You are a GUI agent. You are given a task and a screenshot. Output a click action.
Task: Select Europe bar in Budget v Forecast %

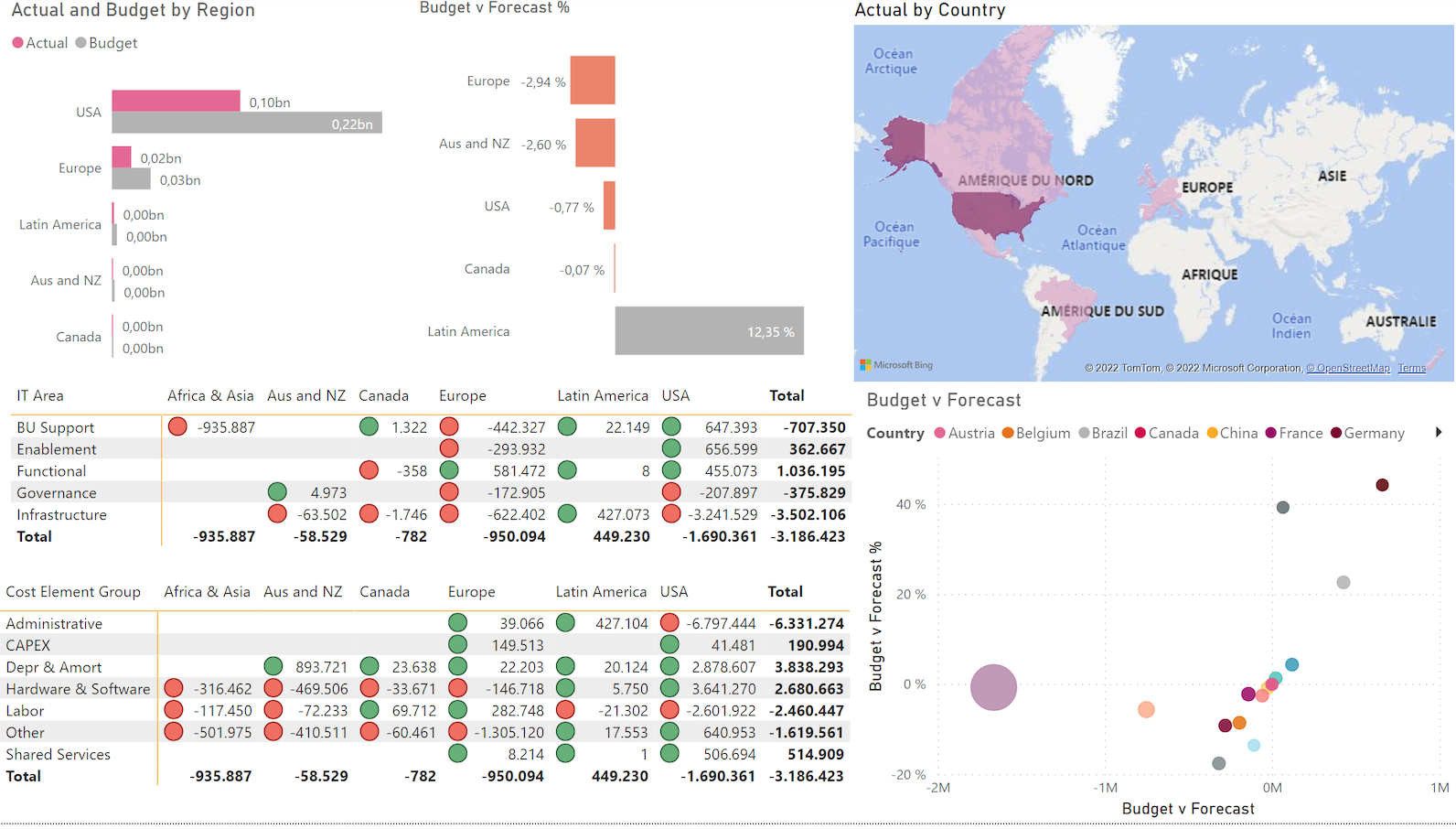tap(593, 81)
